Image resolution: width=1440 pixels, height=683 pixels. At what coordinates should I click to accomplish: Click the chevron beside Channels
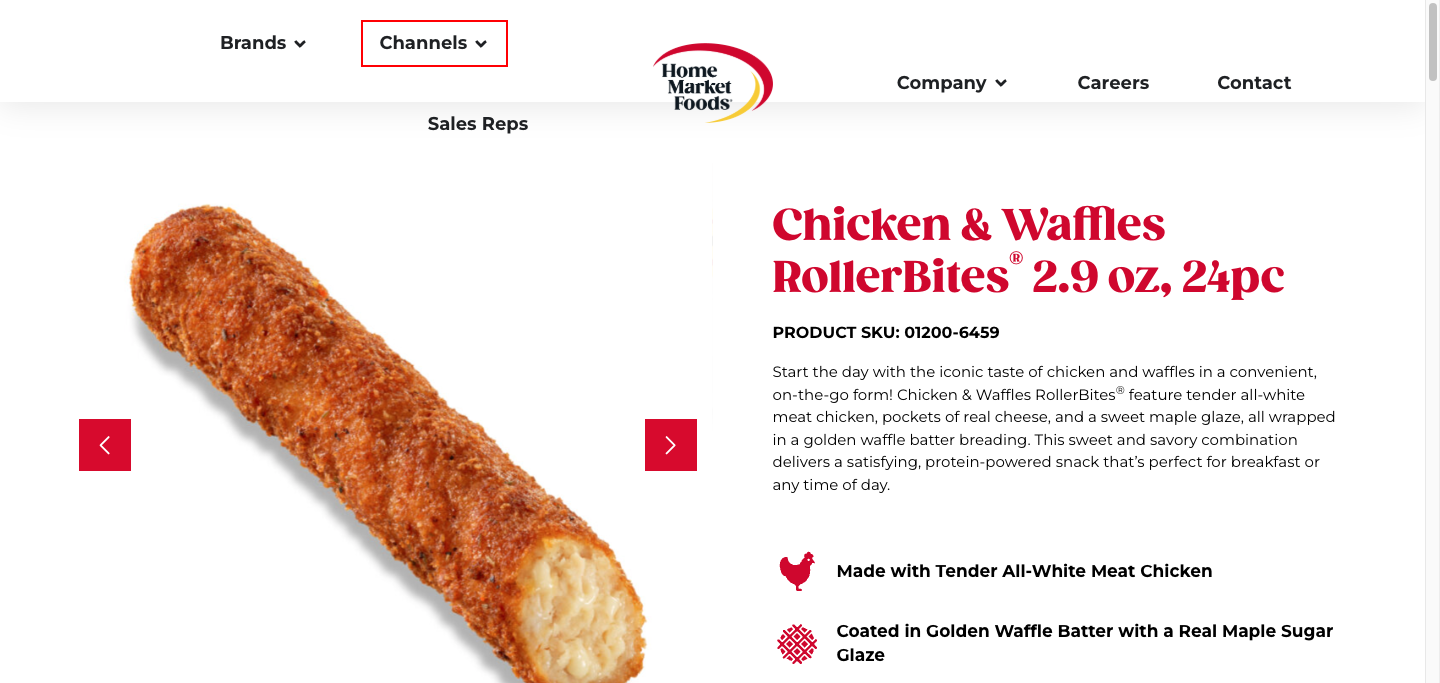point(481,44)
